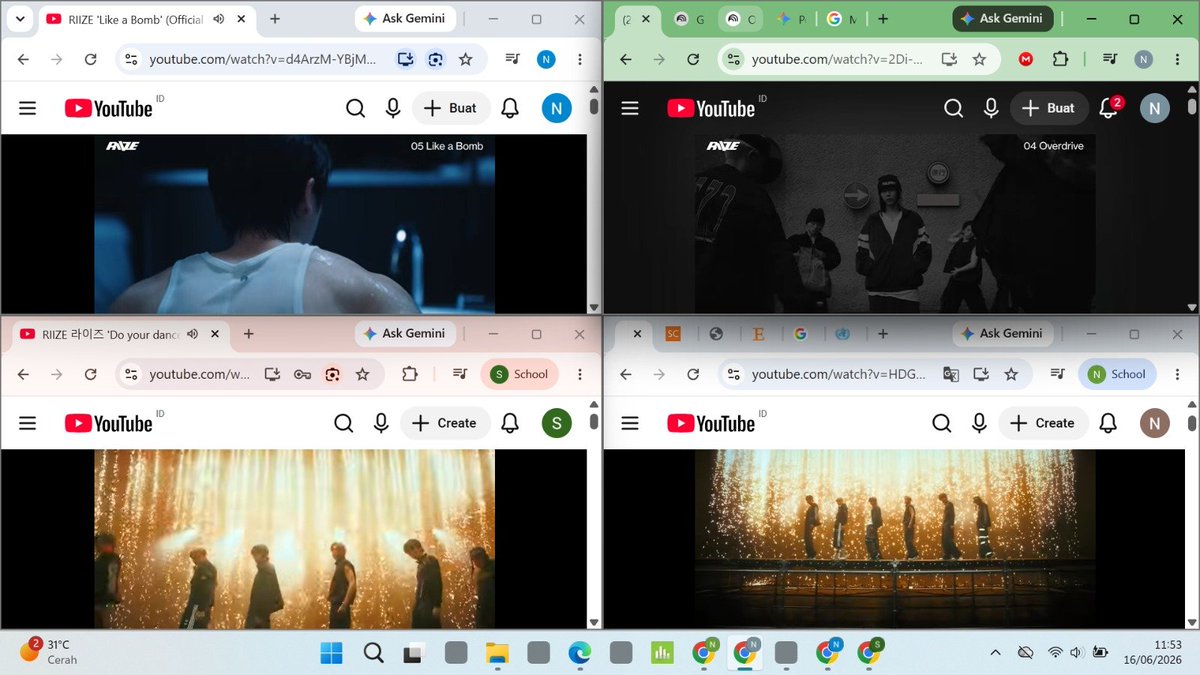Click red Lens icon in Do your dance window
Viewport: 1200px width, 675px height.
(332, 374)
